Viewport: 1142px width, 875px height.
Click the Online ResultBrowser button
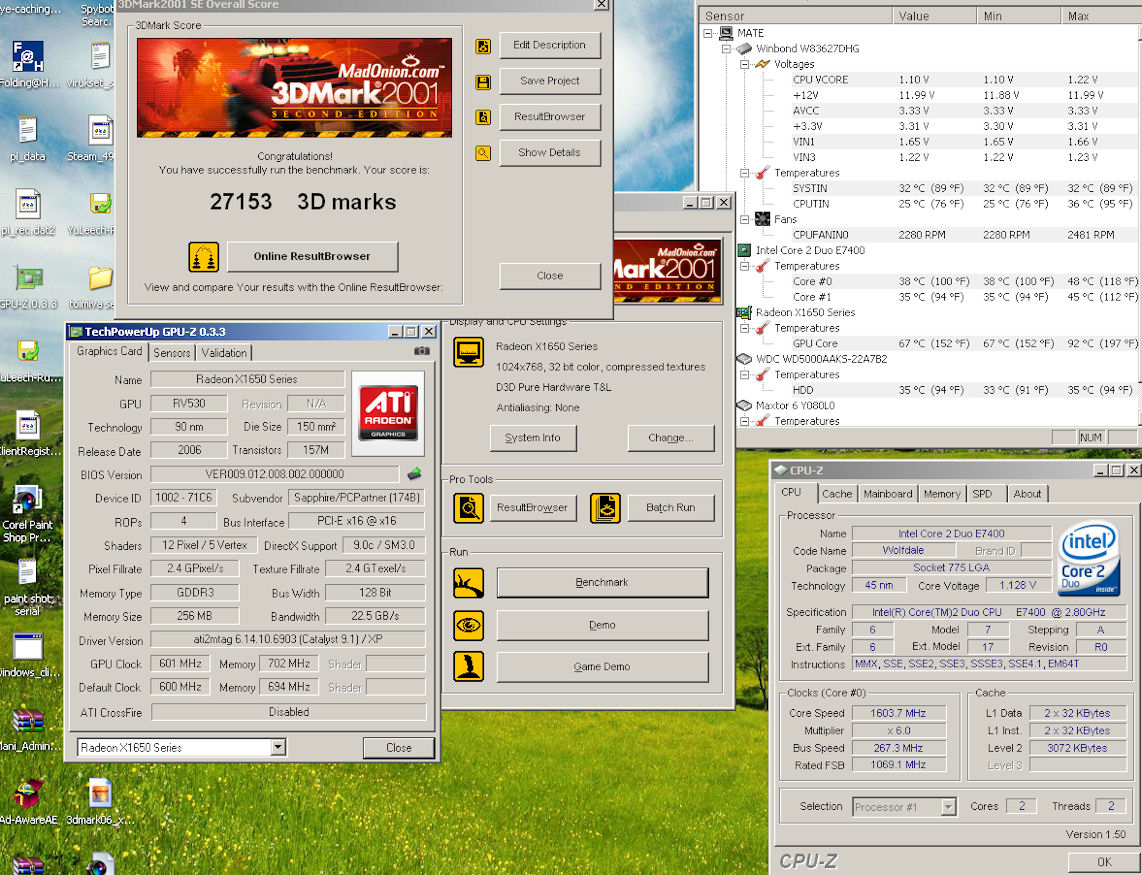point(312,256)
